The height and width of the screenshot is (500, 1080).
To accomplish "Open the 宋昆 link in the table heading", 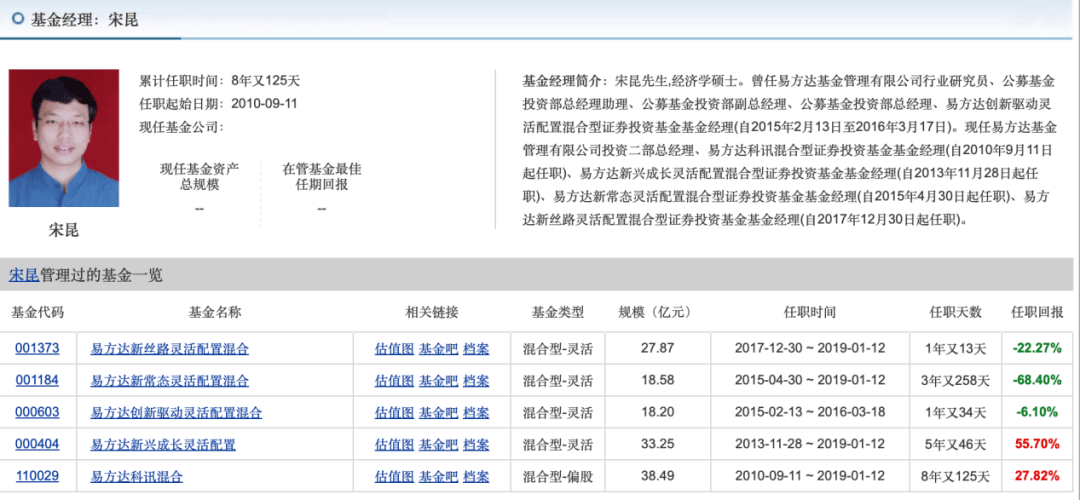I will (x=24, y=274).
